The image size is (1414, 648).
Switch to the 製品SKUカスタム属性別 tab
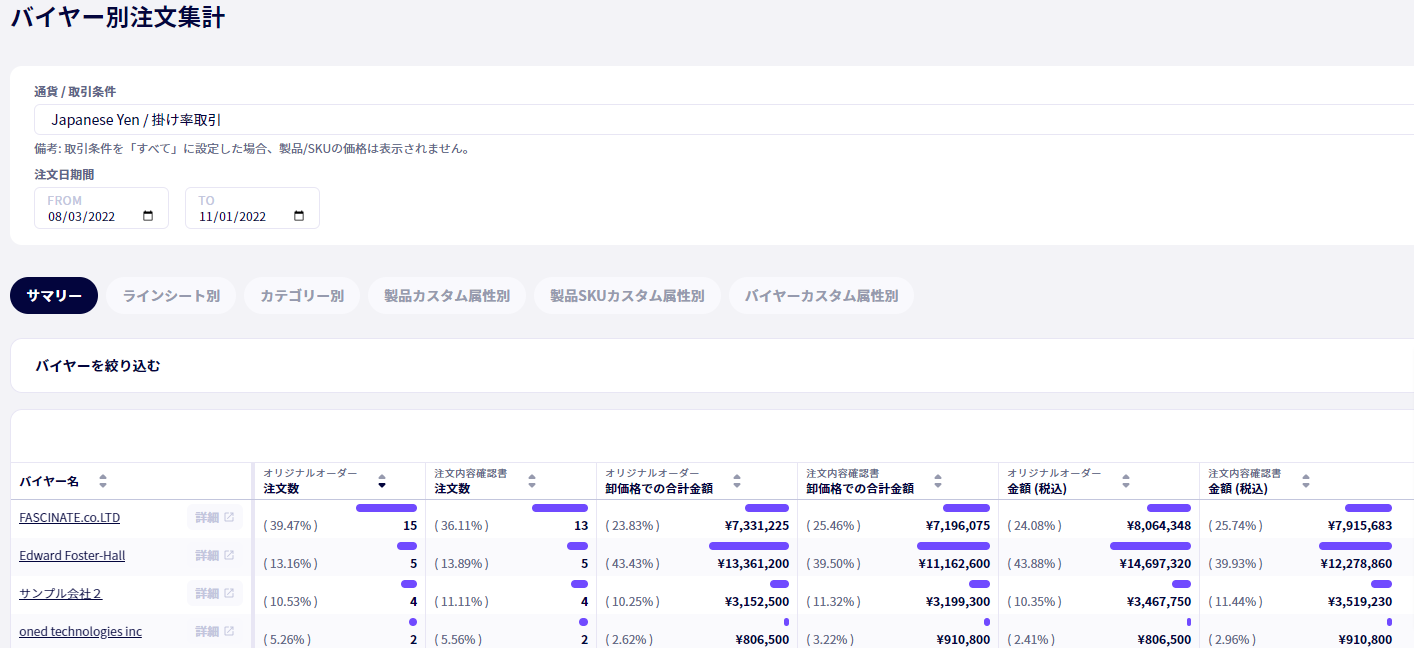pyautogui.click(x=627, y=296)
